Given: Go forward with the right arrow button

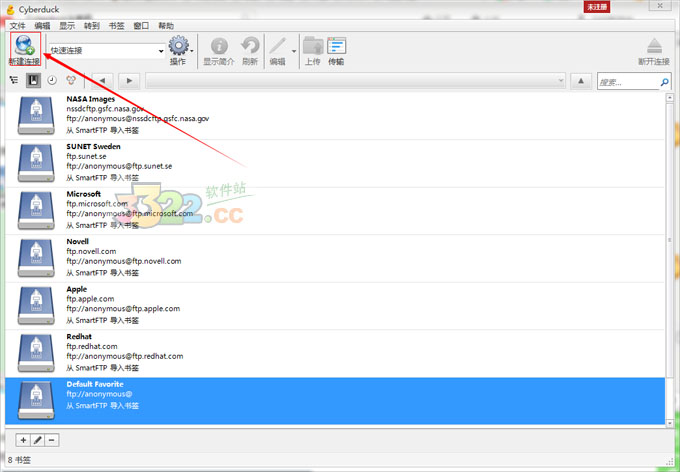Looking at the screenshot, I should tap(129, 81).
